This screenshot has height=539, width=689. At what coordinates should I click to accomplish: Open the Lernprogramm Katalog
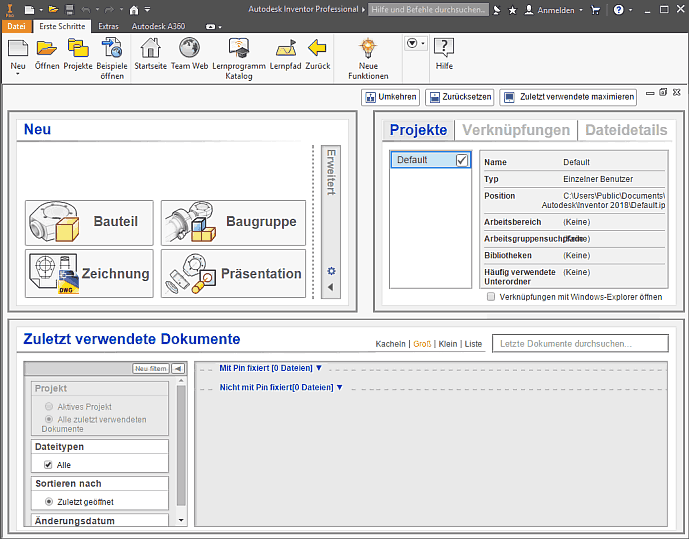(239, 48)
